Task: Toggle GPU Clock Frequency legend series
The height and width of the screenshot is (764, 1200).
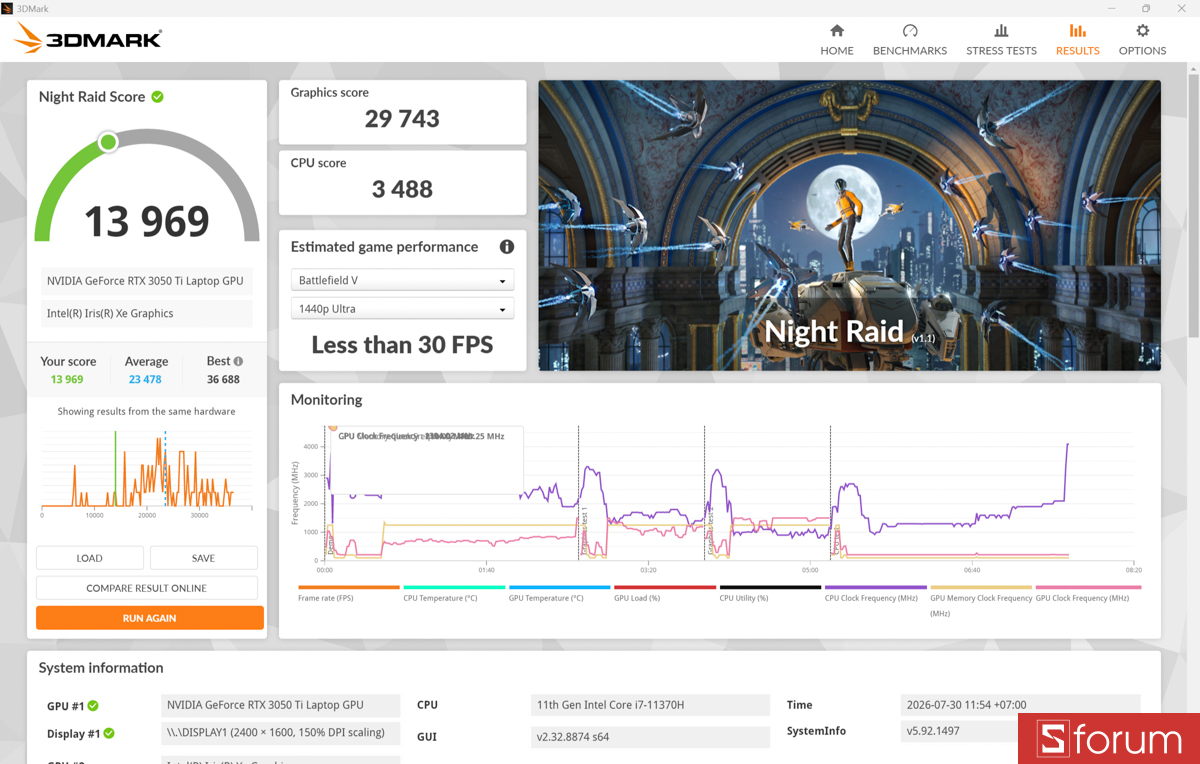Action: pyautogui.click(x=1088, y=593)
